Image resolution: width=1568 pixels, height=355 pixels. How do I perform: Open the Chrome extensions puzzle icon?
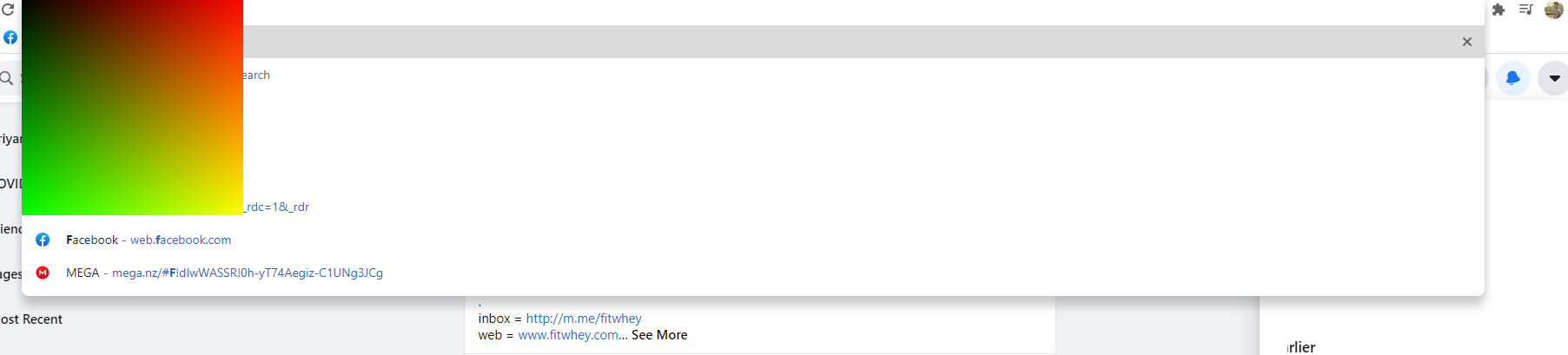1499,10
